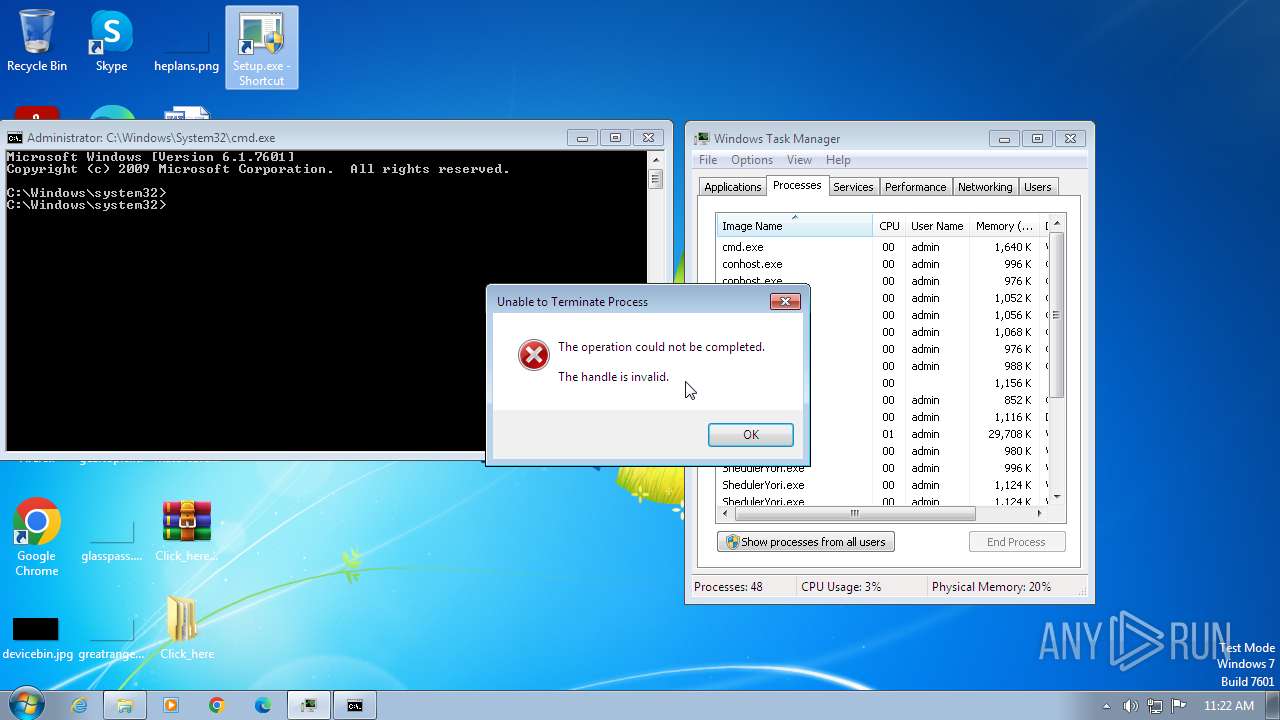The image size is (1280, 720).
Task: Open the Skype desktop shortcut
Action: (x=111, y=42)
